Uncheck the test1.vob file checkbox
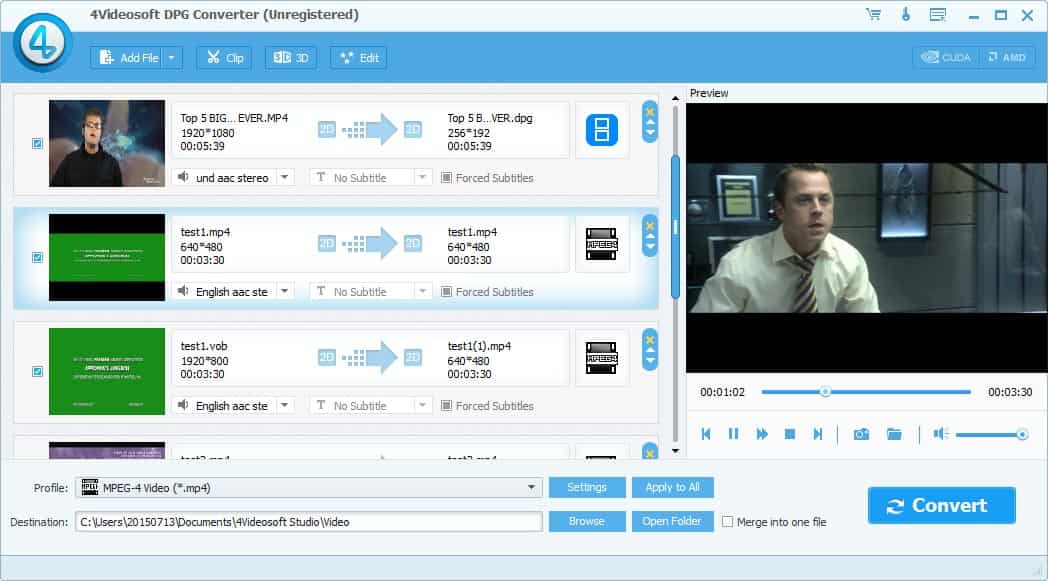1048x581 pixels. [x=37, y=371]
